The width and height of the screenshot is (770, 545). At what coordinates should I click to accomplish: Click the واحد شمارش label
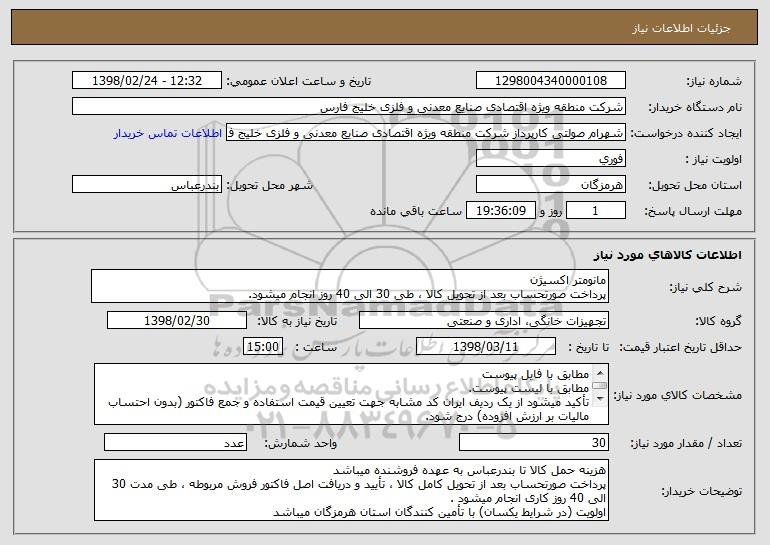click(x=301, y=443)
